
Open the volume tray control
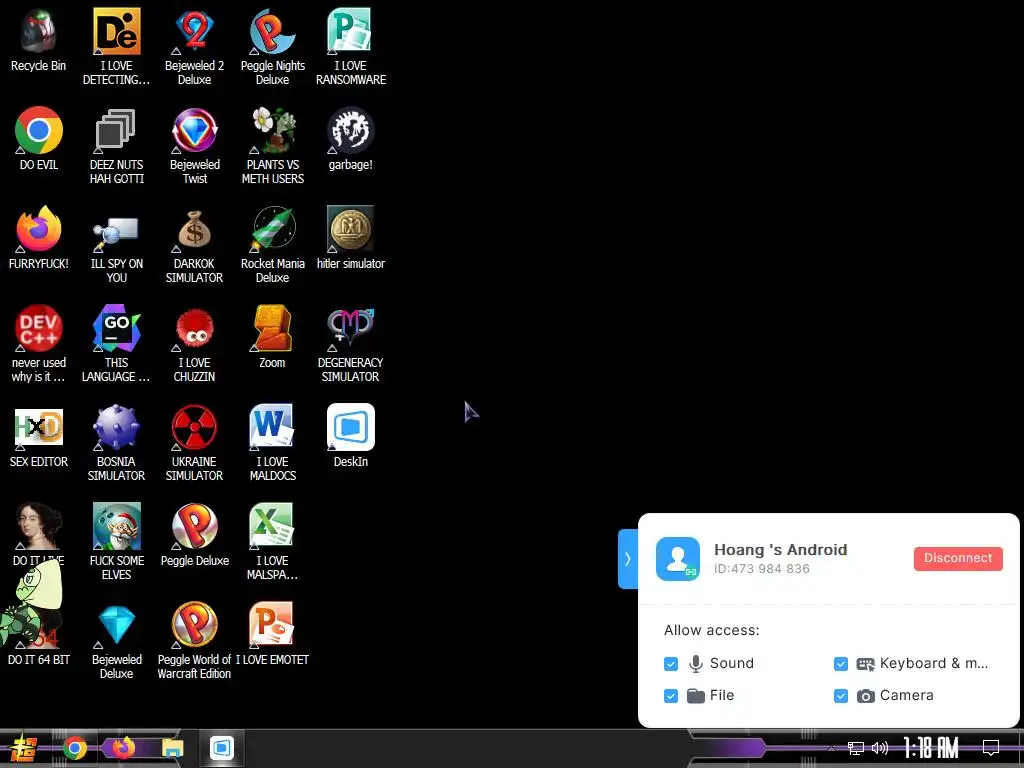pos(880,748)
